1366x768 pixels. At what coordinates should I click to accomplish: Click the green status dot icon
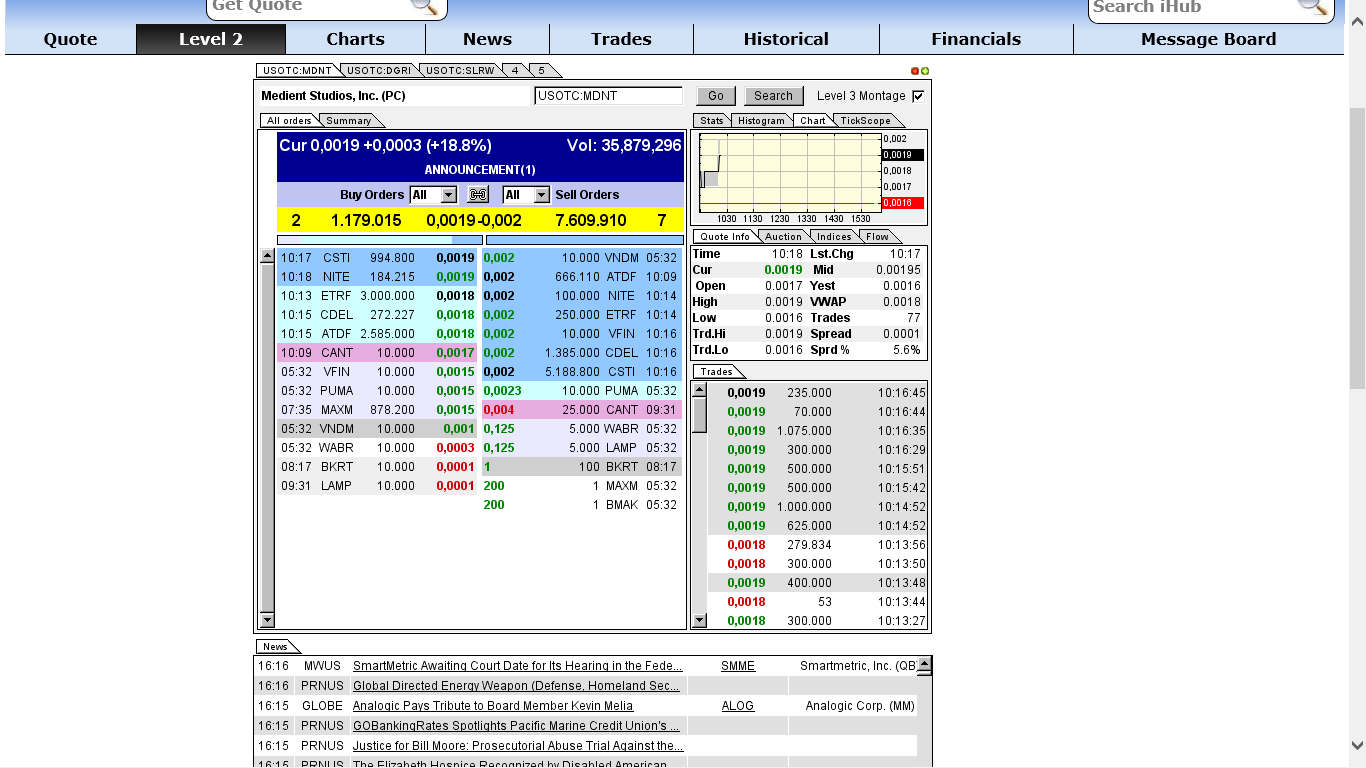[925, 71]
